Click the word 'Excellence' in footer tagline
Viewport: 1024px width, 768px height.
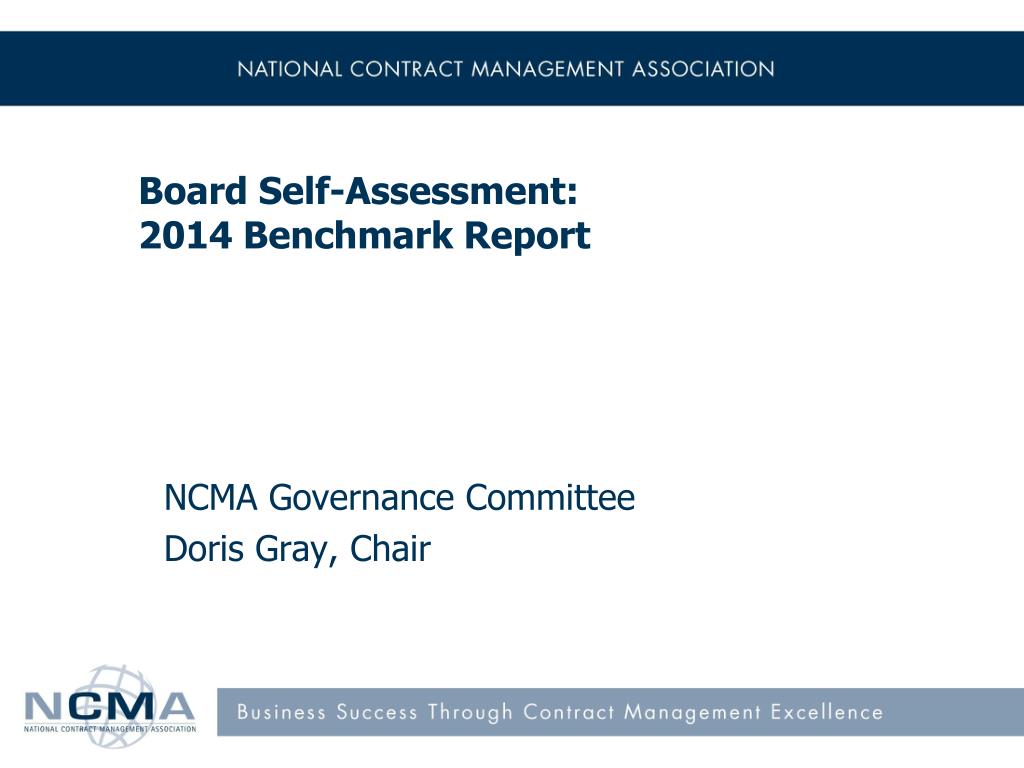pyautogui.click(x=826, y=712)
